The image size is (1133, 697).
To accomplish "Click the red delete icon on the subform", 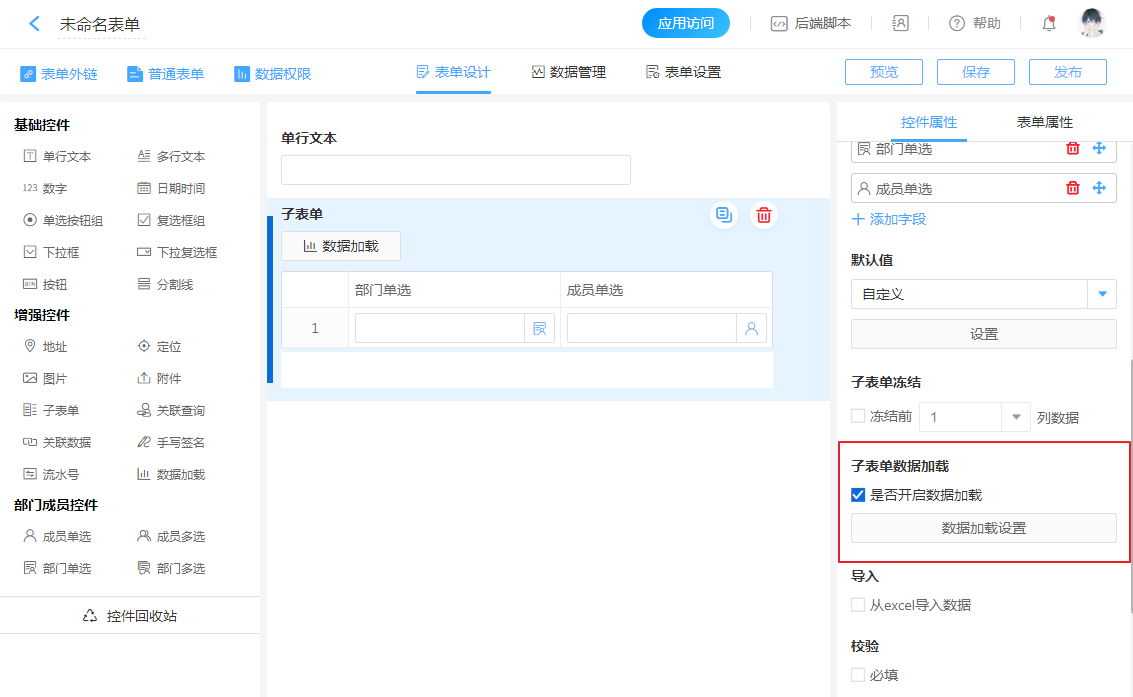I will coord(764,215).
